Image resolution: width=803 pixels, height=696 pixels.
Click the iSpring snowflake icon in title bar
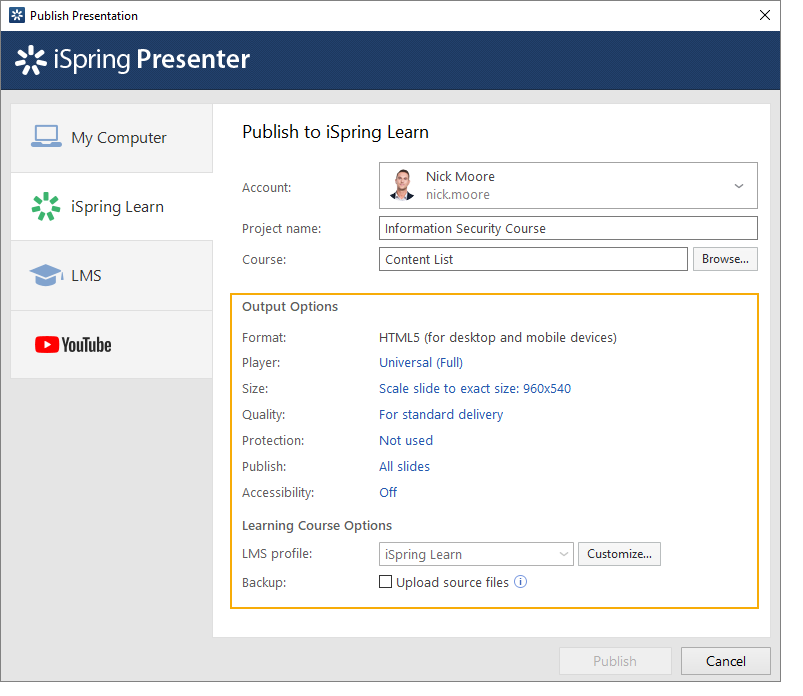17,15
